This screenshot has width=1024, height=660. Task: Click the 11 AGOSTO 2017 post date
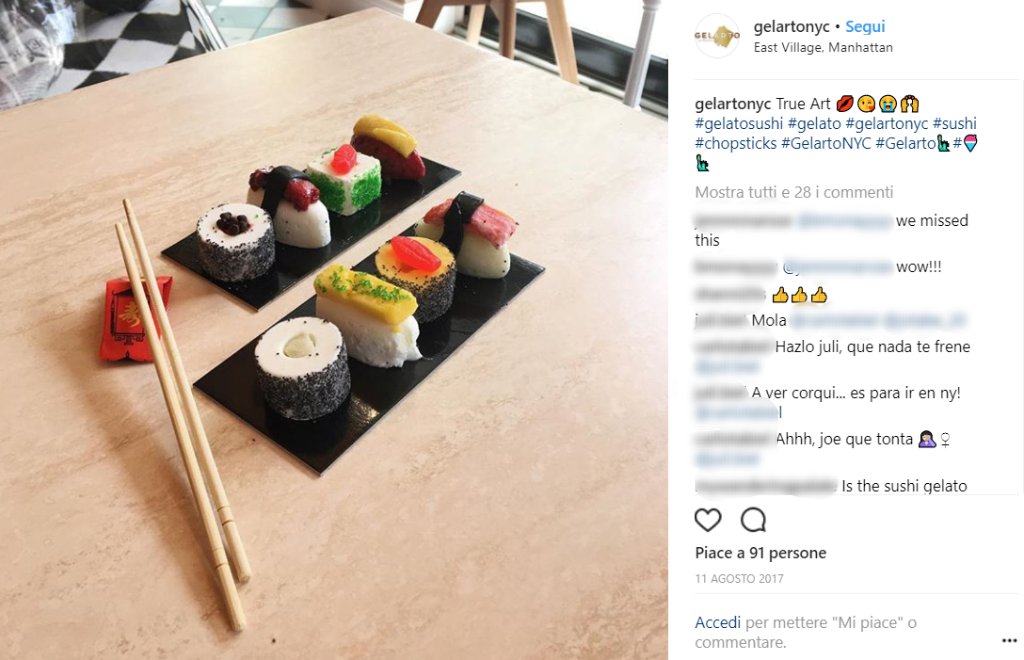pyautogui.click(x=739, y=578)
